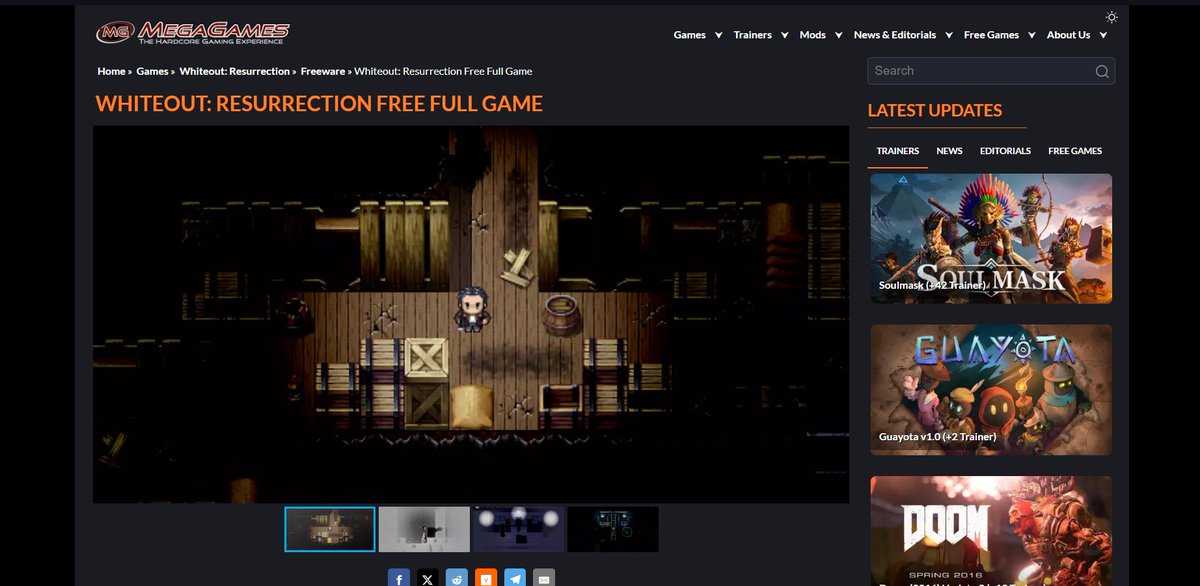The image size is (1200, 586).
Task: Click the Whiteout: Resurrection Free Full Game heading
Action: pos(319,103)
